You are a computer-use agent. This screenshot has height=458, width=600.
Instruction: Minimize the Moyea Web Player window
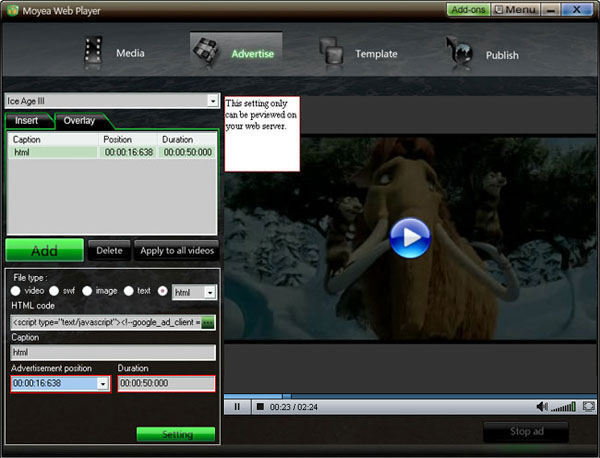[x=551, y=10]
